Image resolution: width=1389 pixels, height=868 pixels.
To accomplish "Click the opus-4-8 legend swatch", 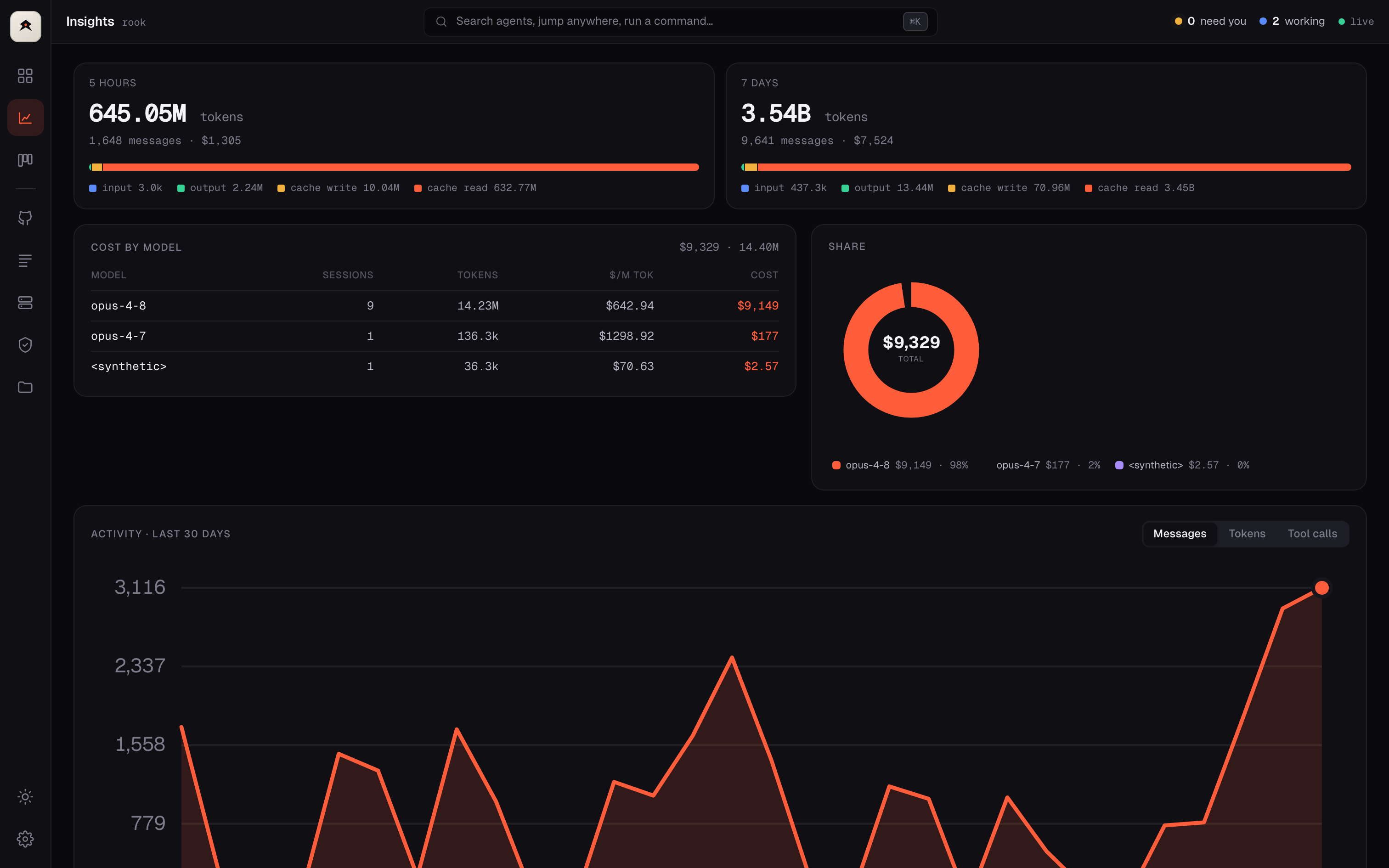I will tap(836, 465).
